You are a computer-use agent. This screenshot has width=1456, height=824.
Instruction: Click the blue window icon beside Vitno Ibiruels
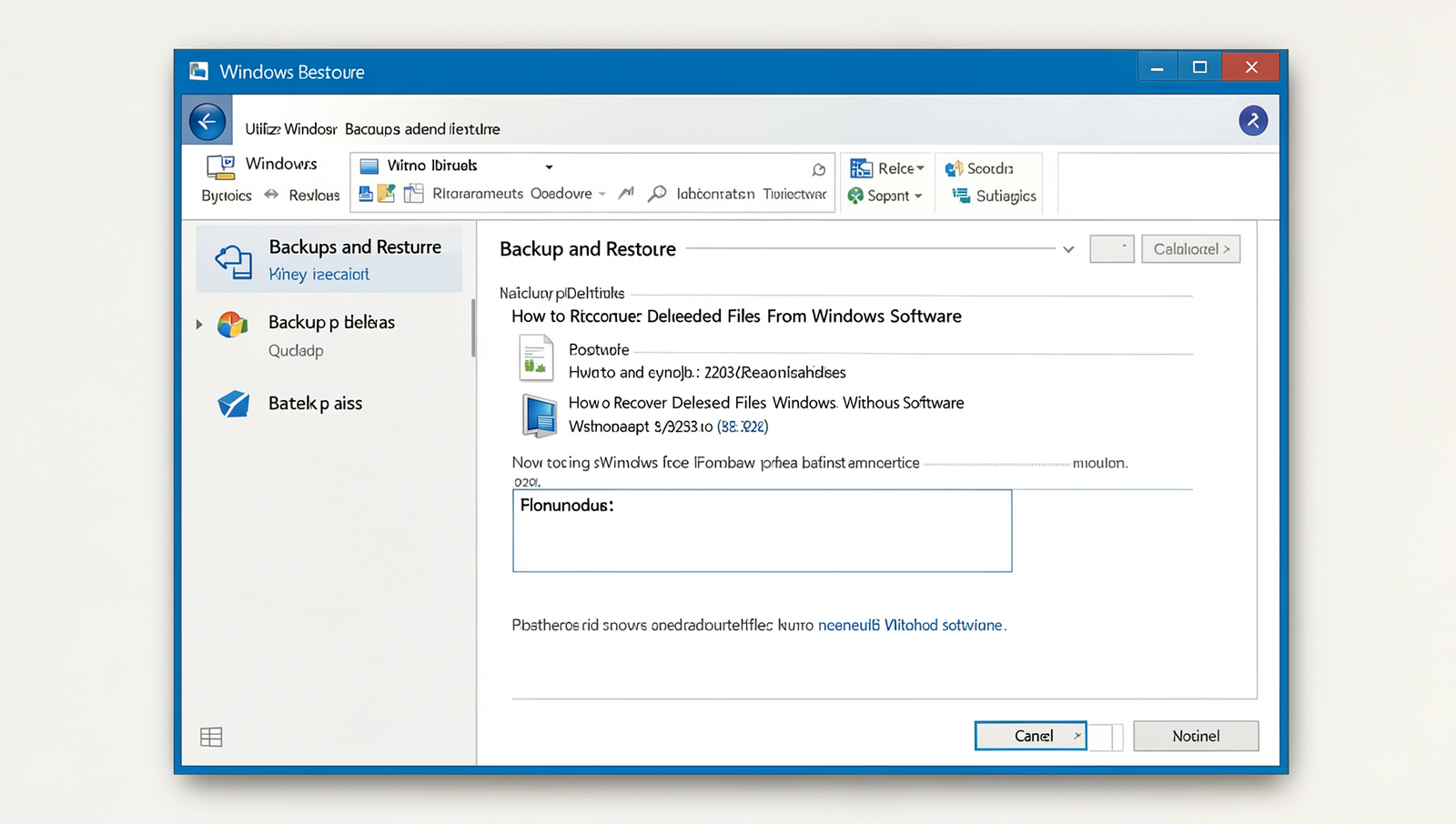(x=369, y=166)
